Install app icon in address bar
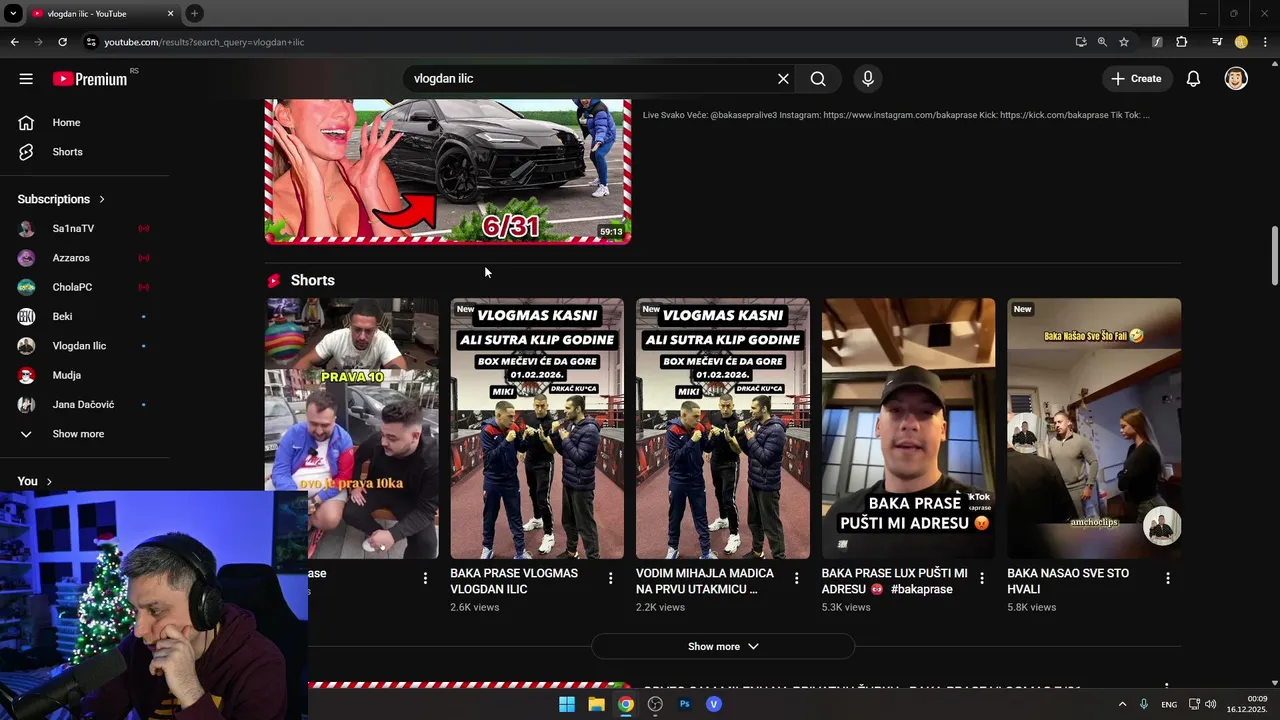1280x720 pixels. click(x=1081, y=42)
